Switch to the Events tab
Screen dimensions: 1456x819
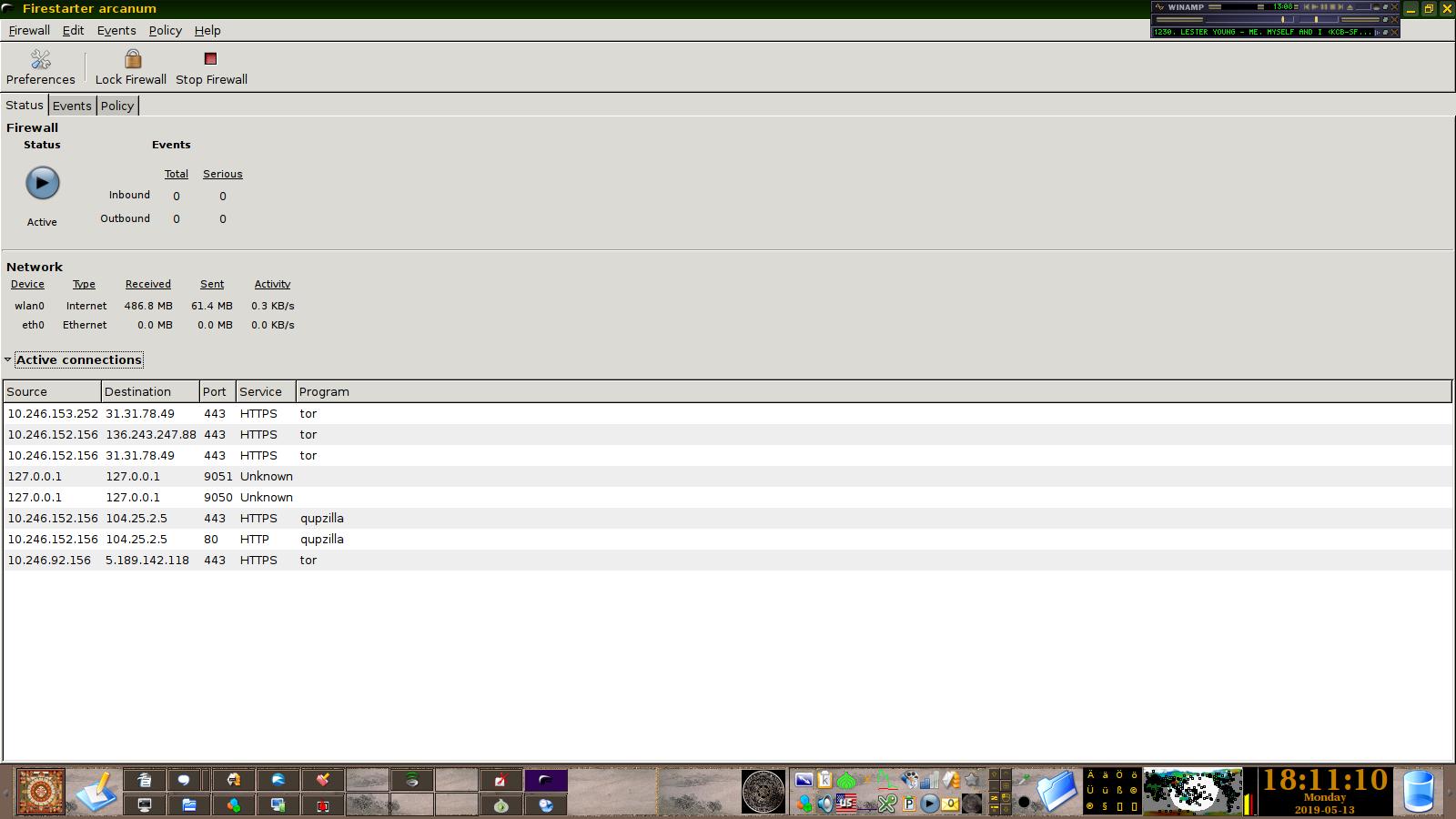tap(72, 106)
